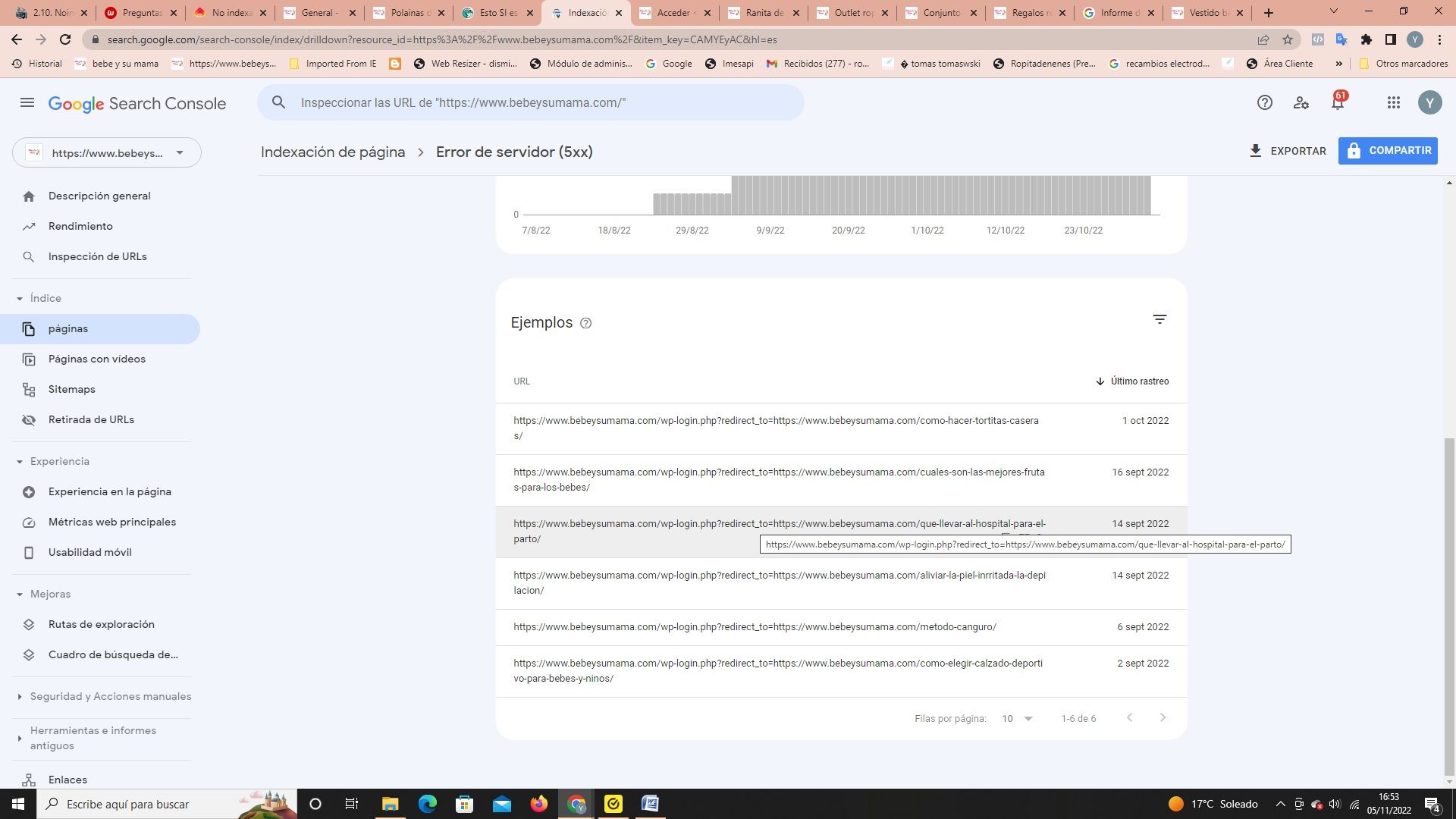Screen dimensions: 1456x819
Task: Open users and permissions icon
Action: [1301, 102]
